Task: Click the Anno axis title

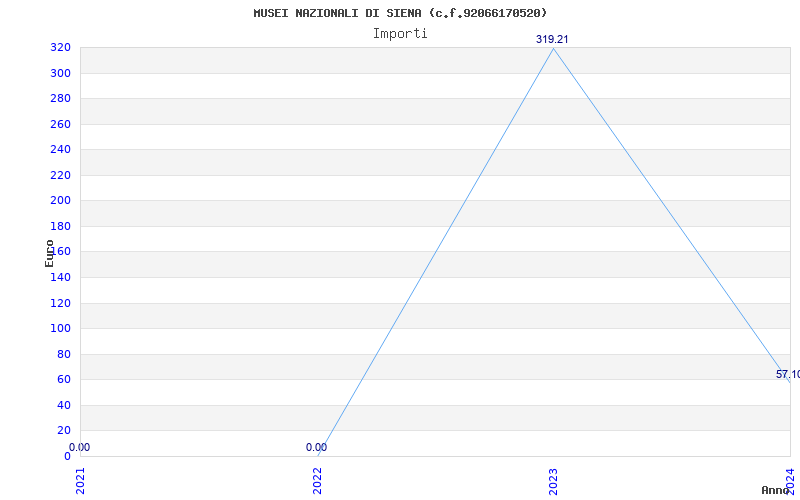Action: (x=774, y=491)
